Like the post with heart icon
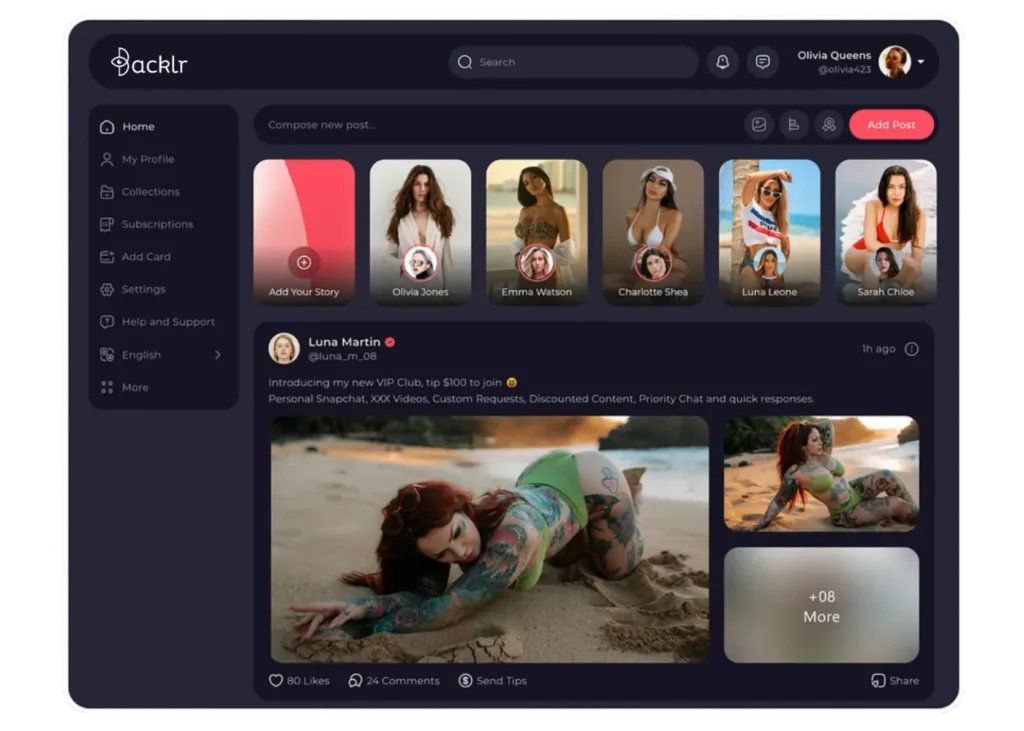1024x731 pixels. point(276,681)
